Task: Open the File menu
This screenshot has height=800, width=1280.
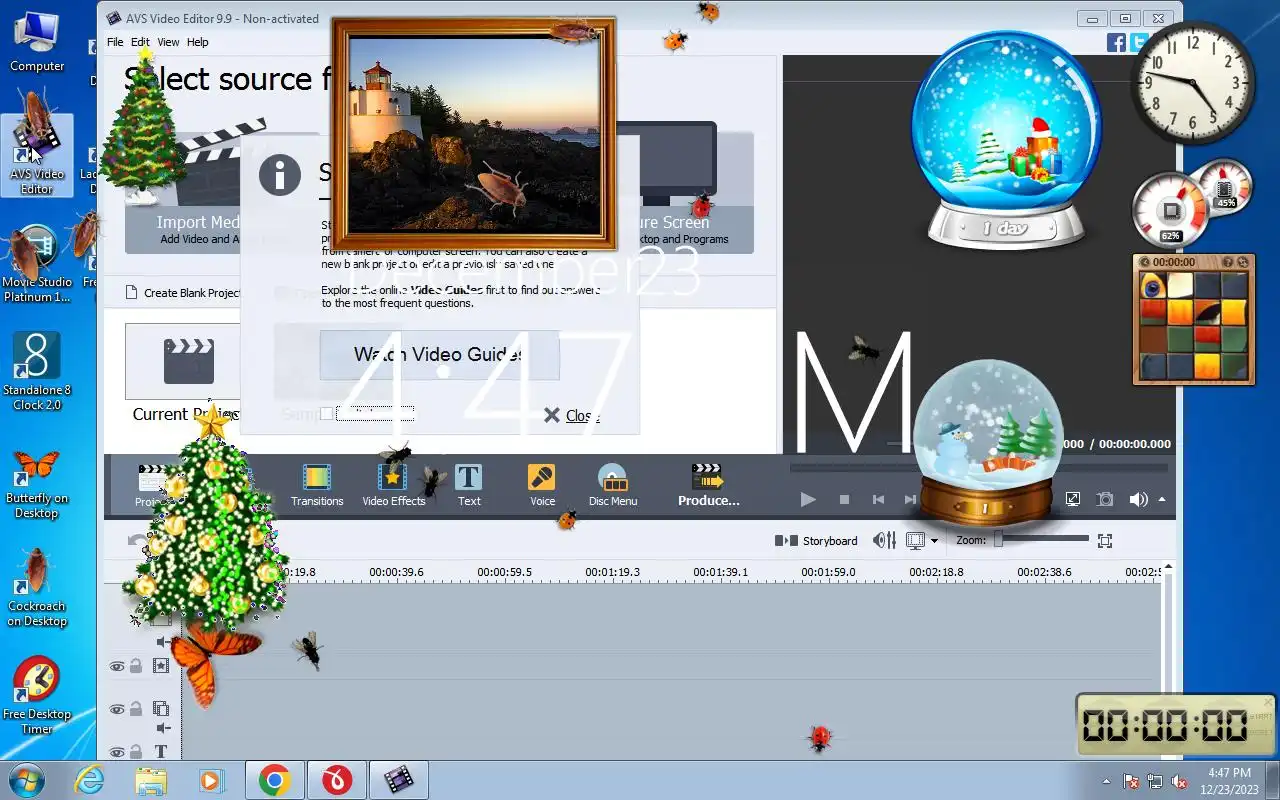Action: pyautogui.click(x=115, y=42)
